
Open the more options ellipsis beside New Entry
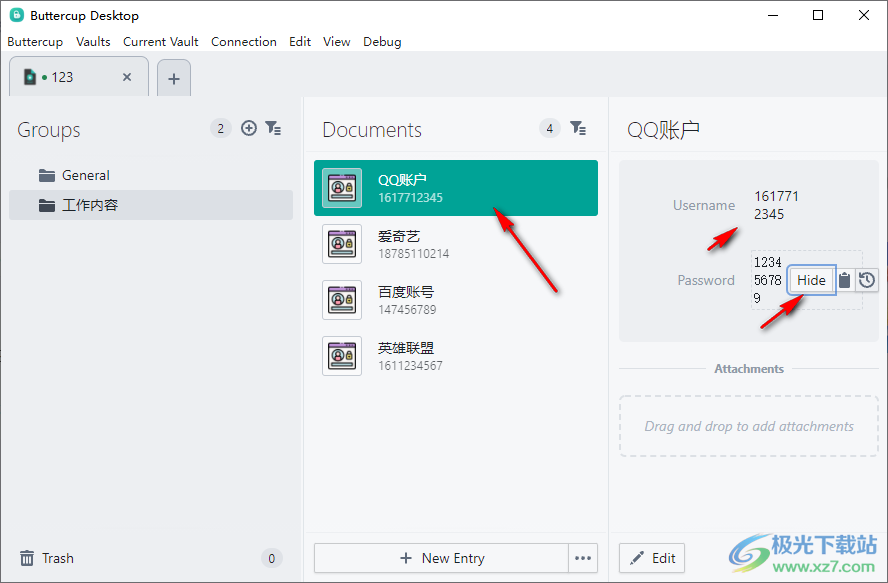(x=583, y=558)
